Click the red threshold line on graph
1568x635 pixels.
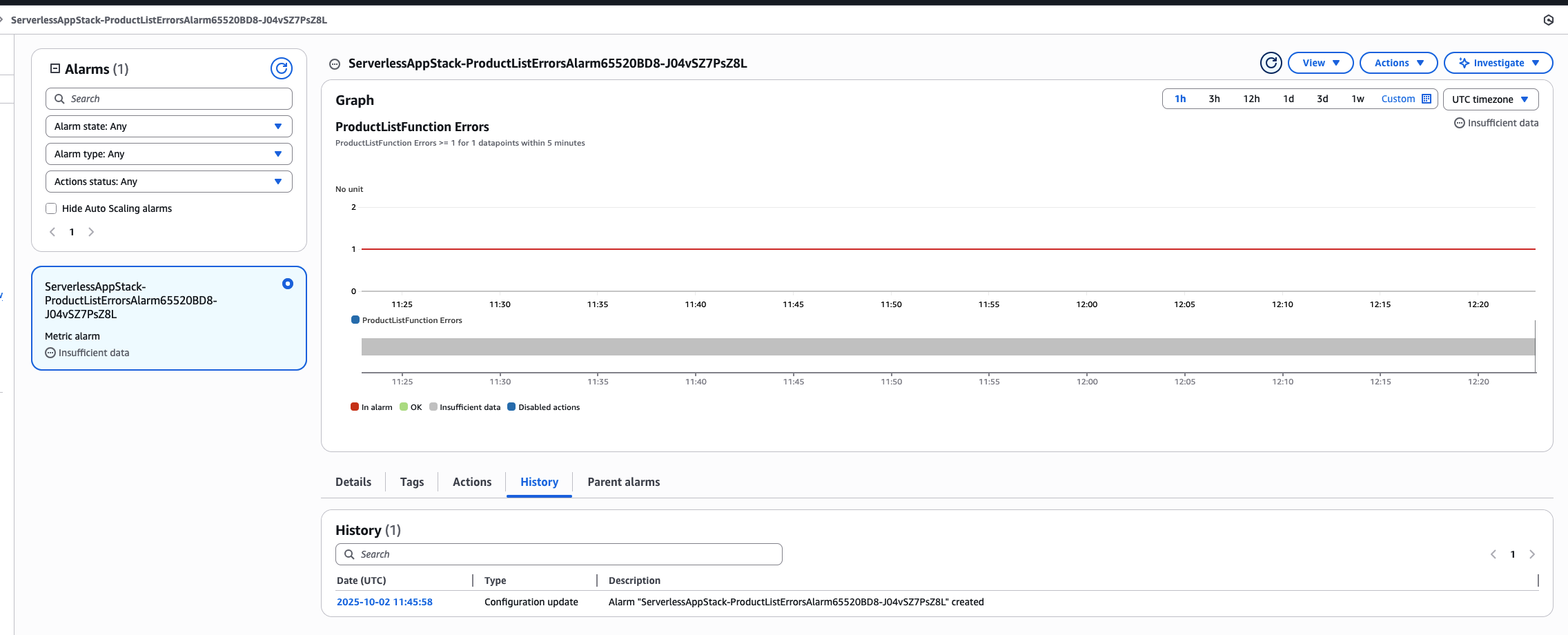point(948,248)
